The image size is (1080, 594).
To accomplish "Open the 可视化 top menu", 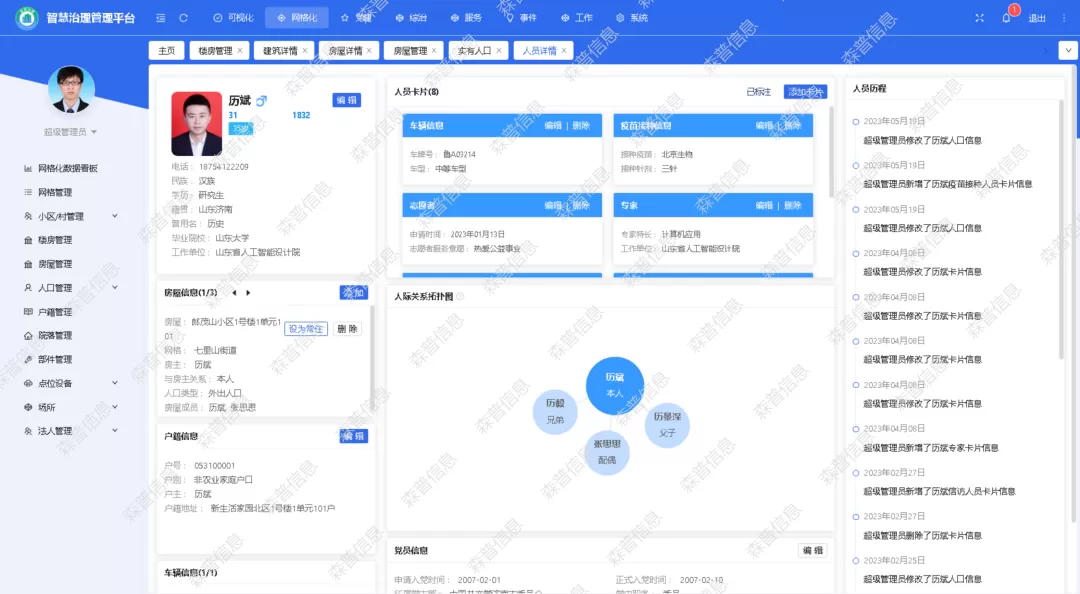I will [x=232, y=18].
